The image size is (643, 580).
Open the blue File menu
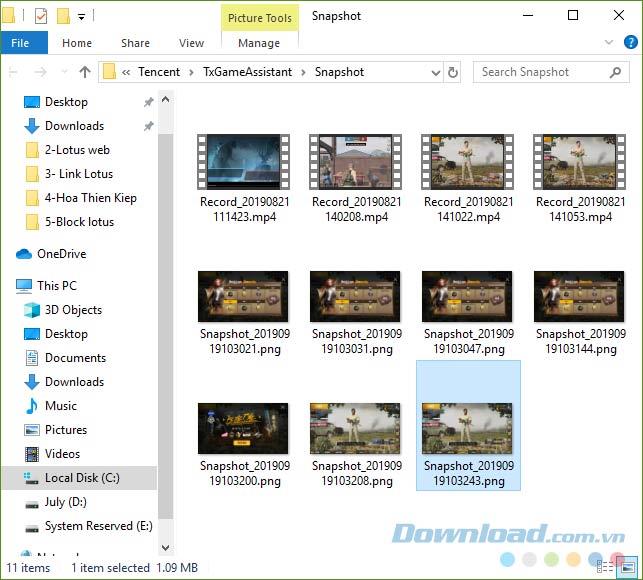(21, 43)
